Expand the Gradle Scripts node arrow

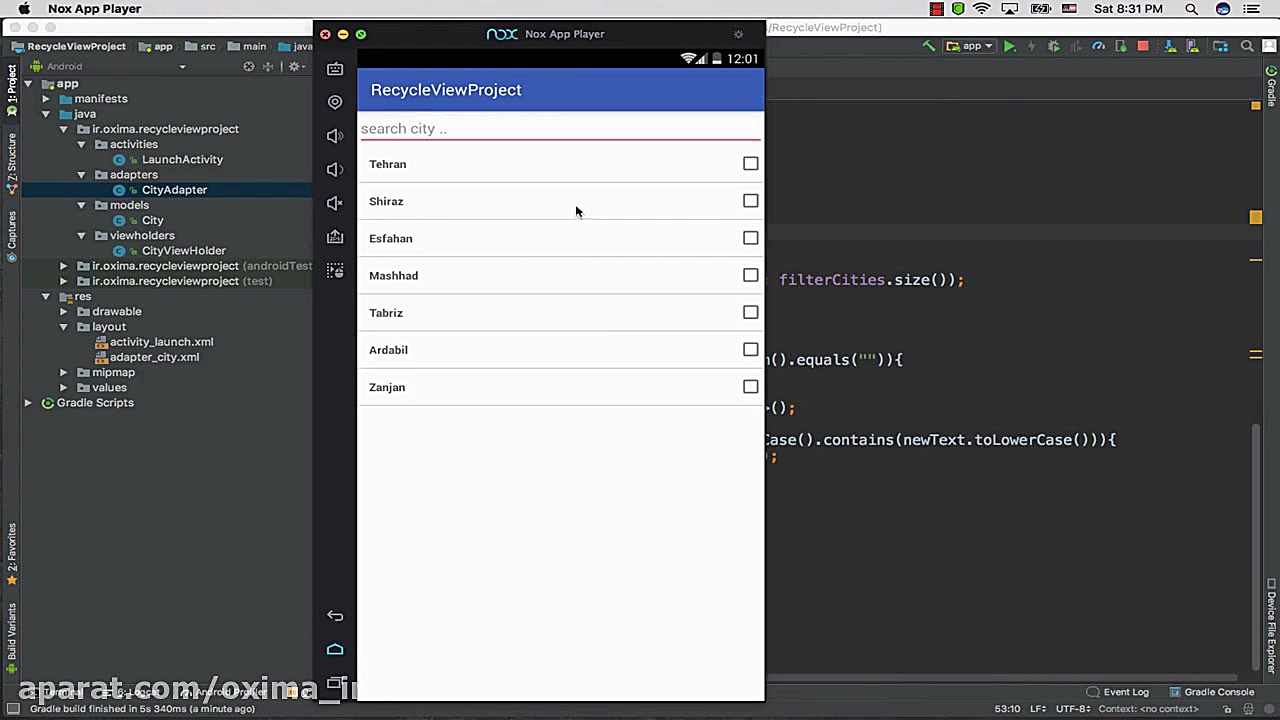coord(28,403)
